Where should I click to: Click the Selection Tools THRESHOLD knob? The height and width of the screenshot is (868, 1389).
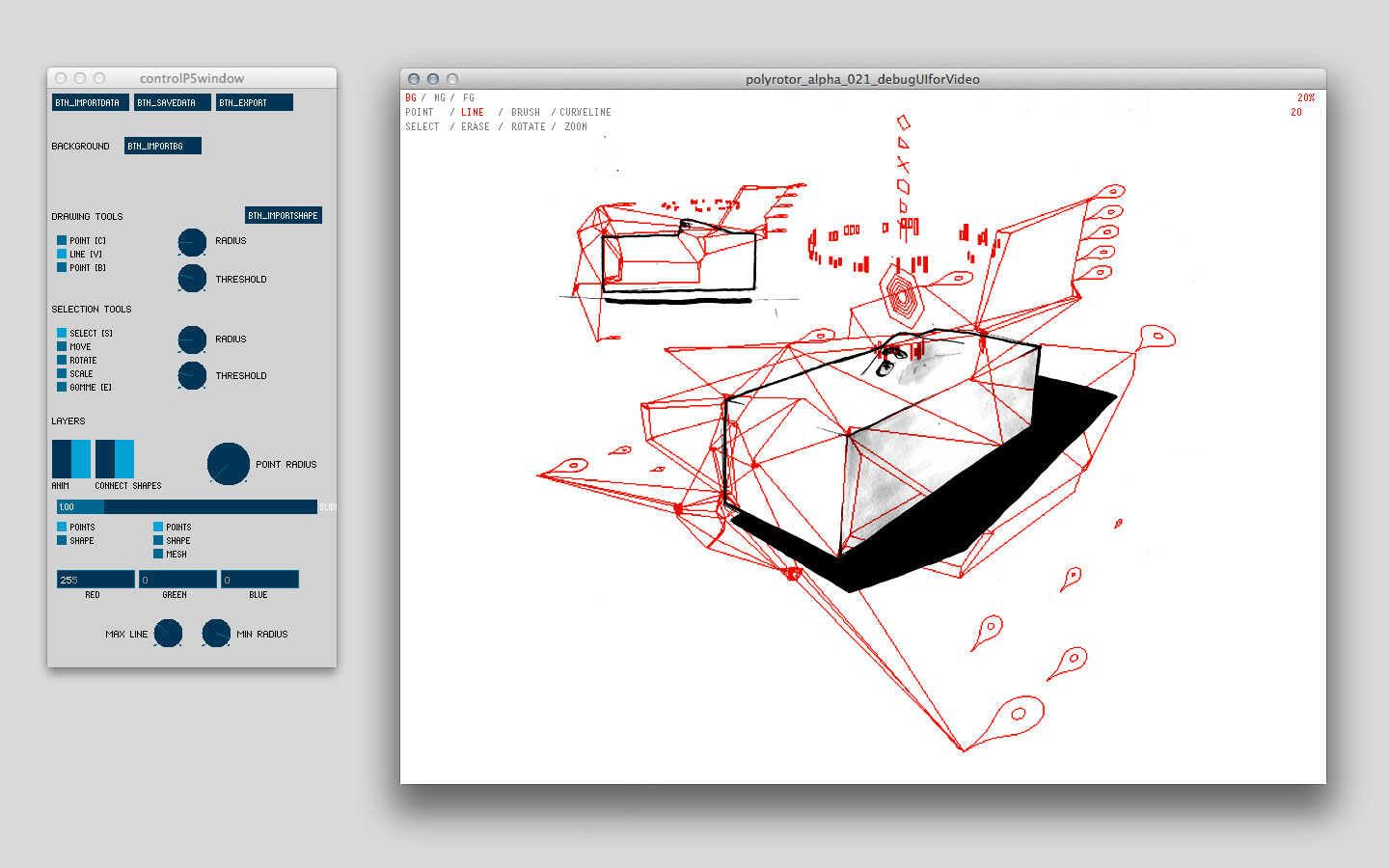(x=192, y=375)
